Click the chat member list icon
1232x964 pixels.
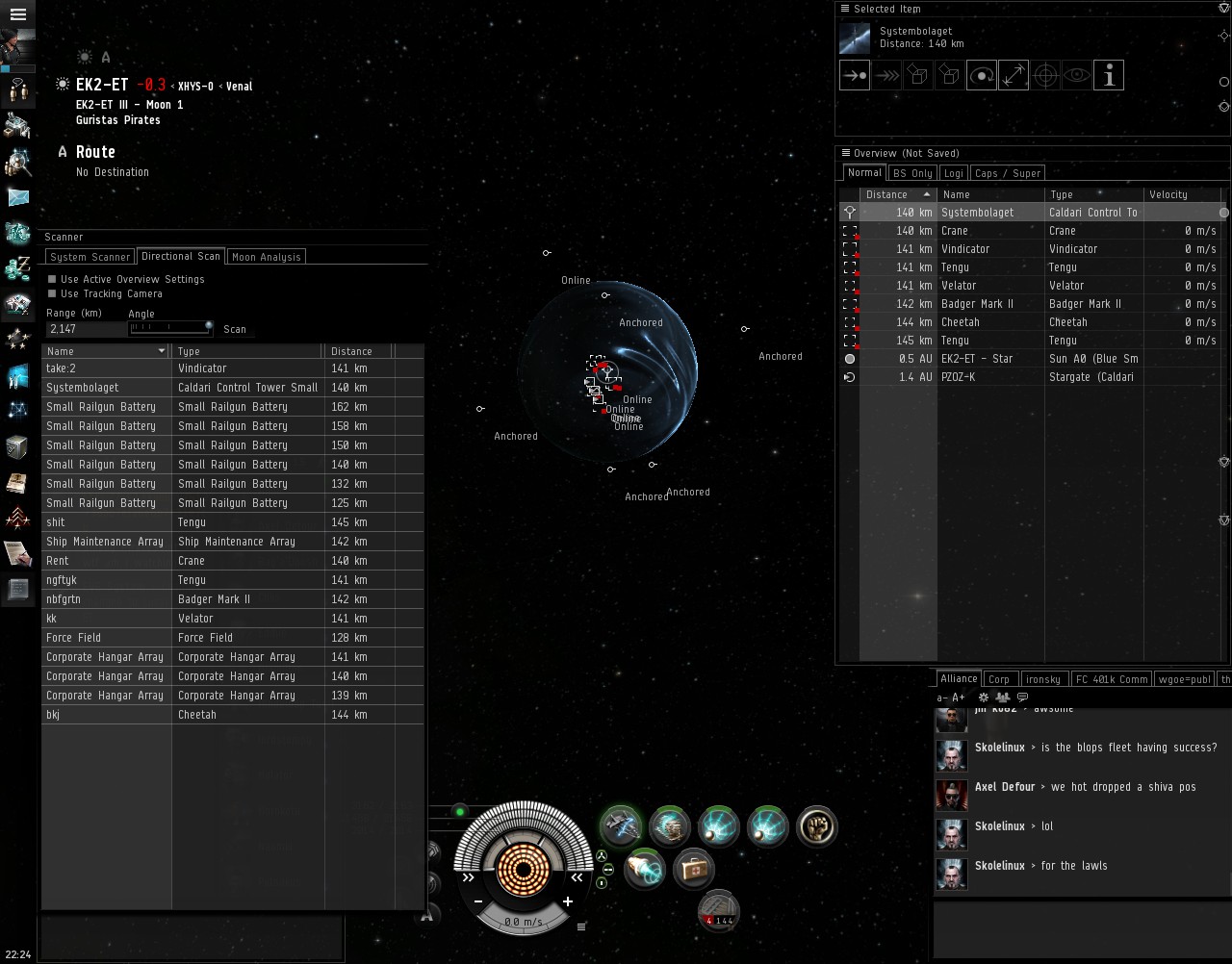coord(1003,698)
